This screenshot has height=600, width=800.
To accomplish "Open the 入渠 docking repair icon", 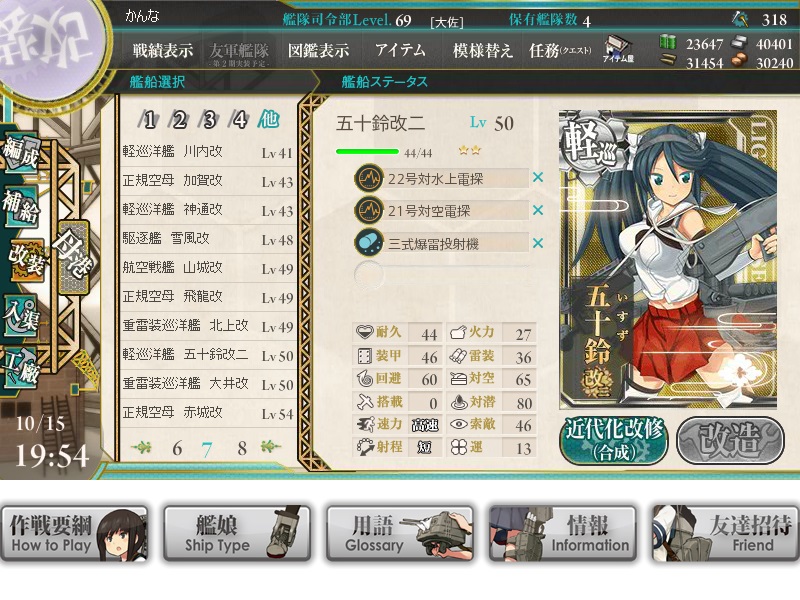I will pyautogui.click(x=20, y=316).
